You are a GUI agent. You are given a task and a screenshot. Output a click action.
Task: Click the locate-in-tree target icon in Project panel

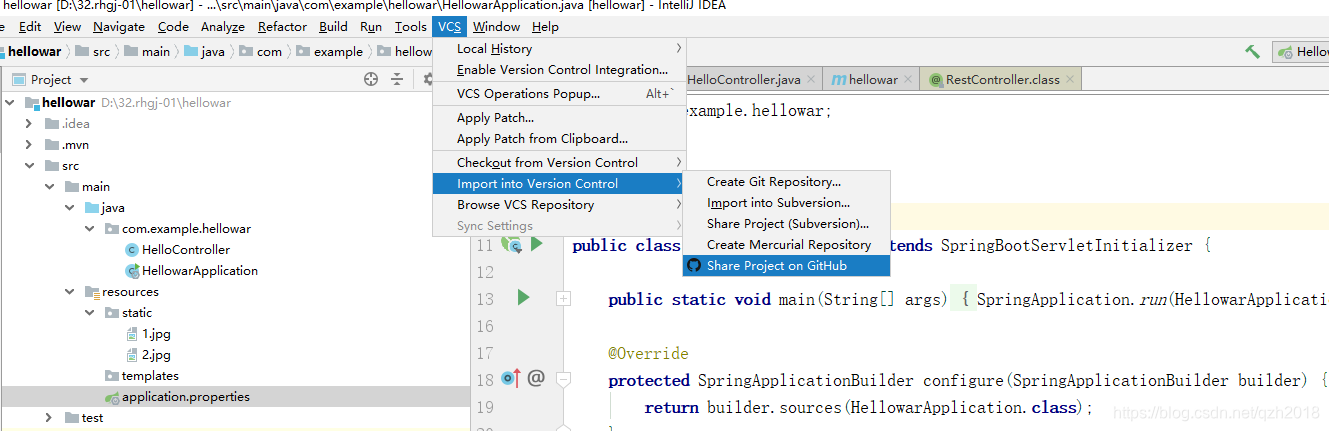371,79
